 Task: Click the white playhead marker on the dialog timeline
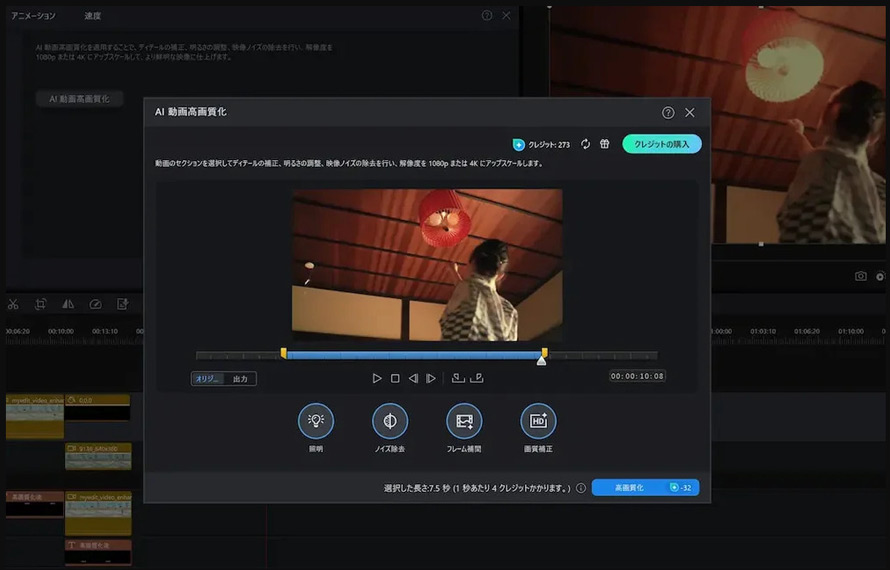[x=541, y=361]
